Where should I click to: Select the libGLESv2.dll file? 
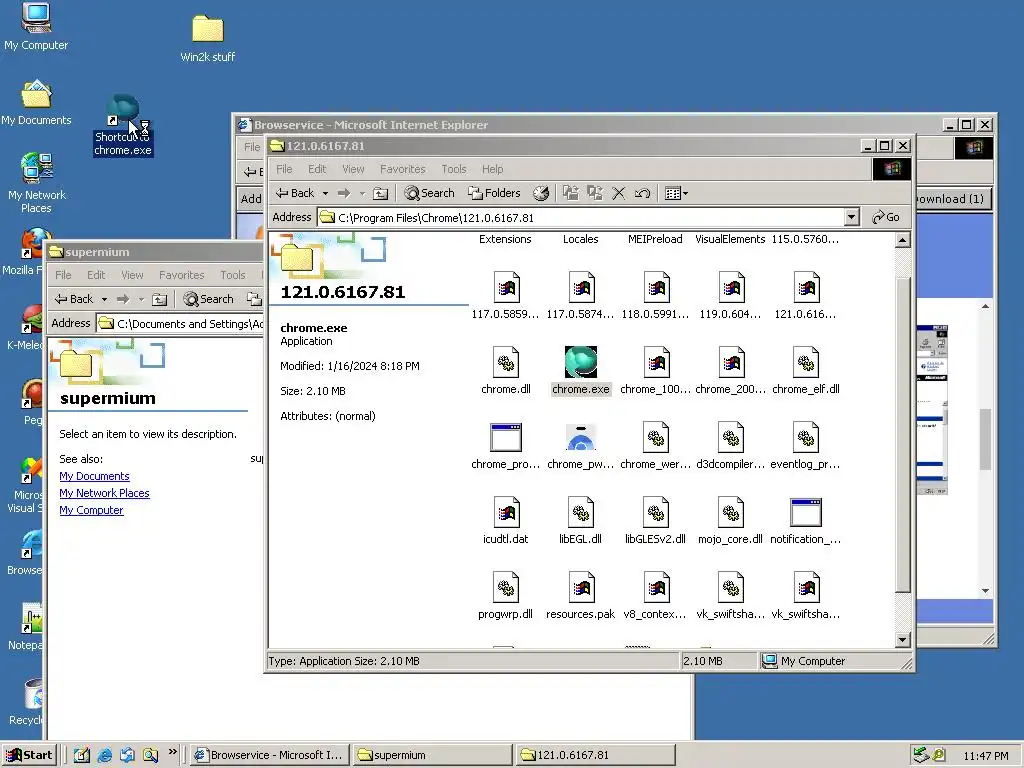(656, 520)
